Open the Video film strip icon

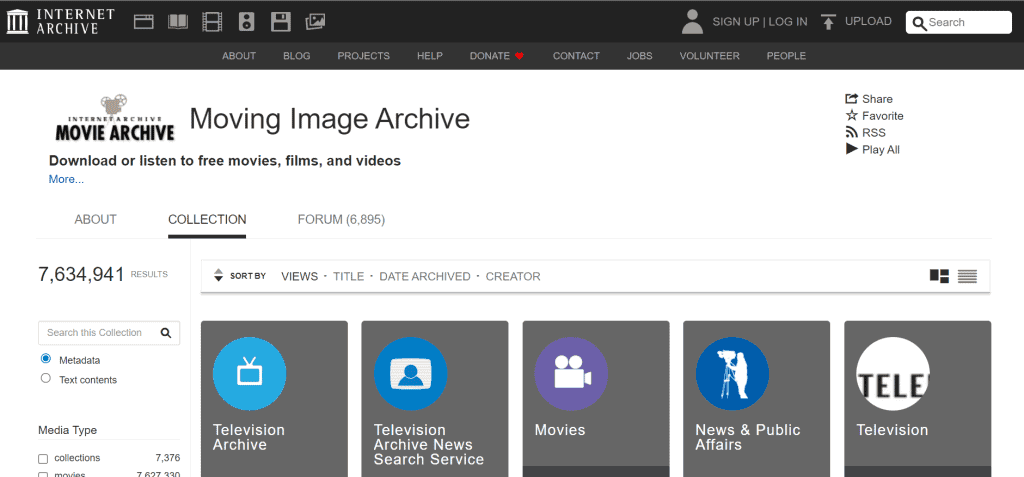(212, 22)
